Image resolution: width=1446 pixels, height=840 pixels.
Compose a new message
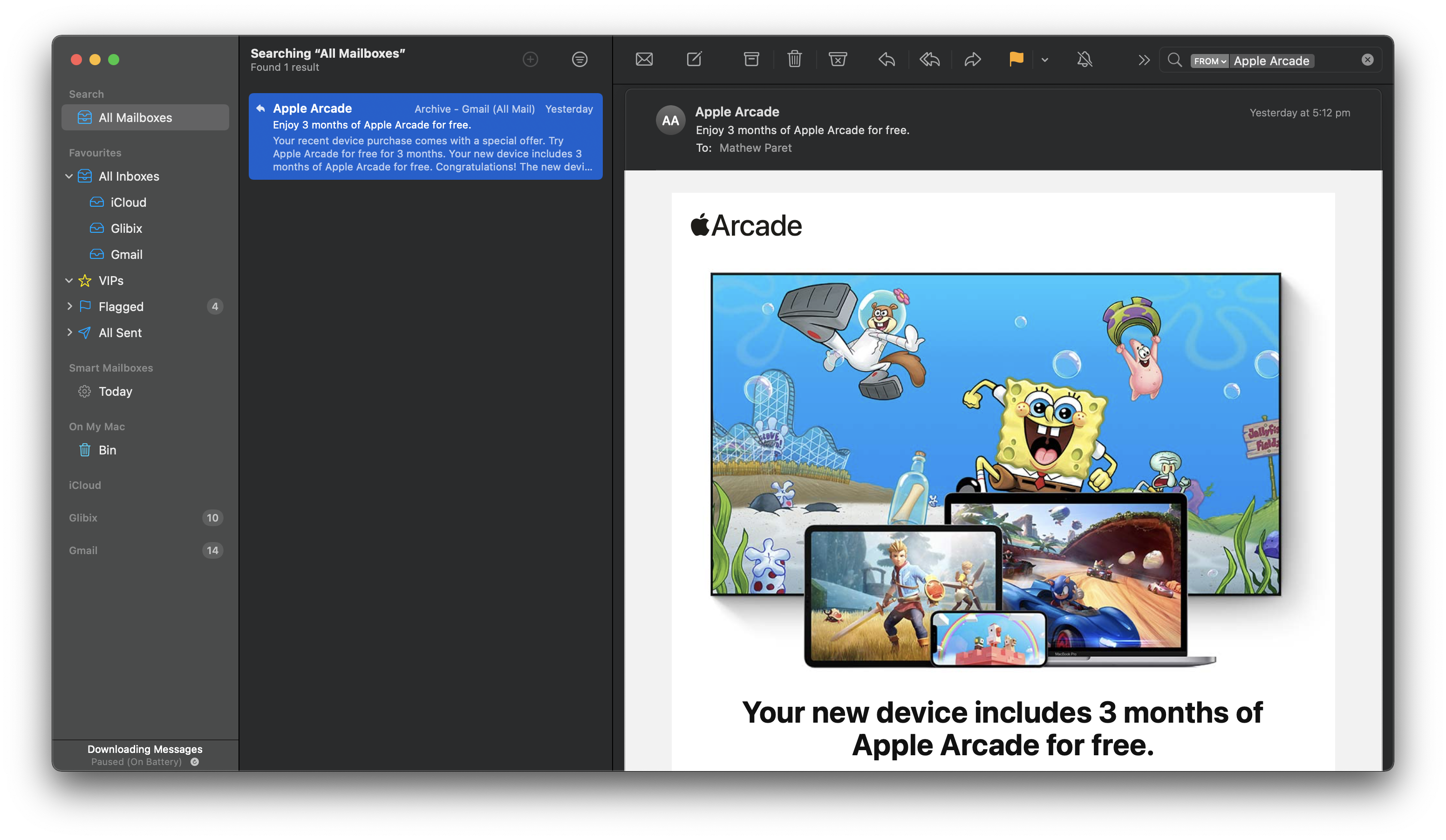click(x=694, y=59)
